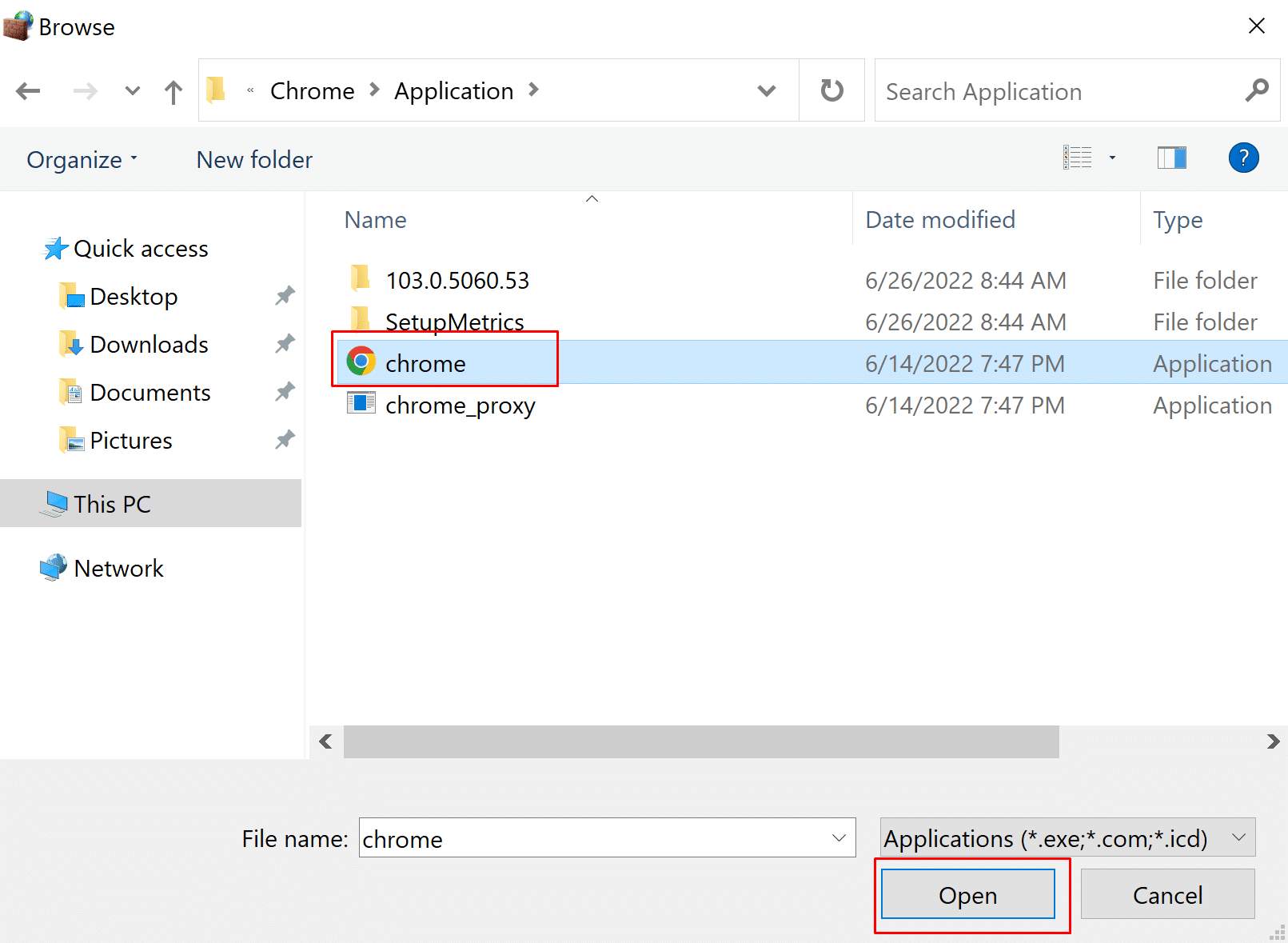Select the SetupMetrics folder
The width and height of the screenshot is (1288, 943).
(455, 322)
